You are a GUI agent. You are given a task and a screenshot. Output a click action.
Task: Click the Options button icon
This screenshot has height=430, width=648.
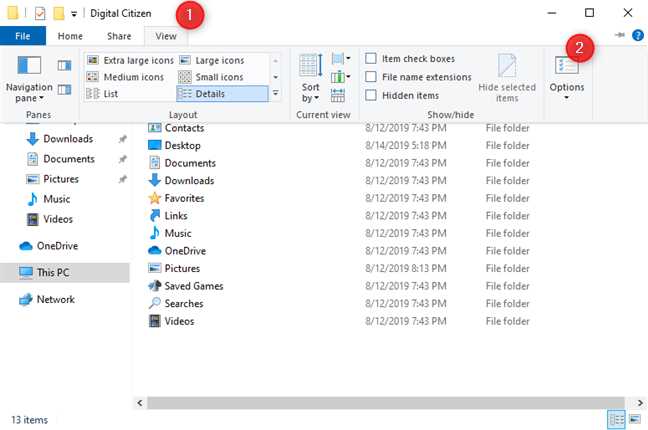[x=567, y=65]
